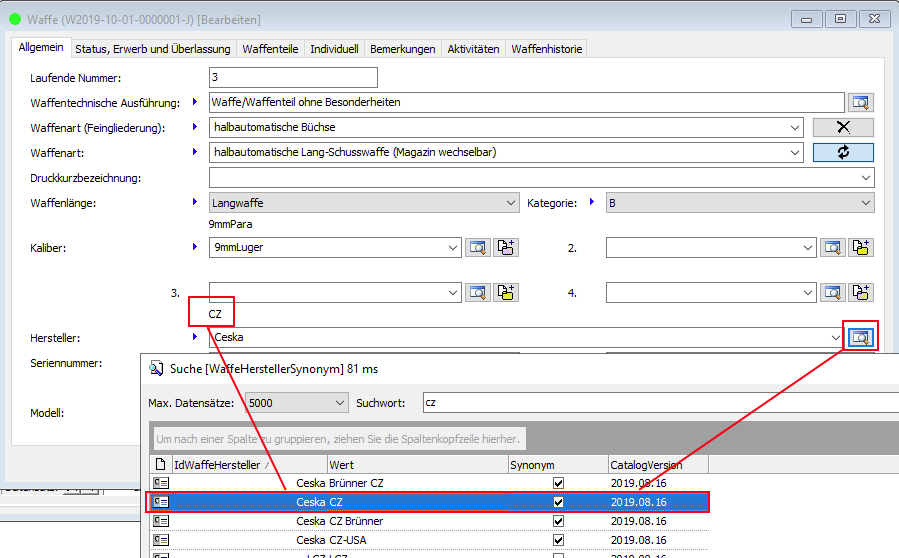899x558 pixels.
Task: Toggle Synonym checkbox for CZ-USA row
Action: click(x=558, y=540)
